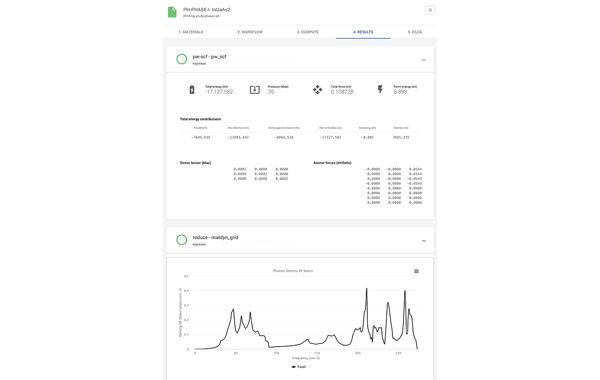The image size is (600, 380).
Task: Toggle the Total series in chart legend
Action: [299, 367]
